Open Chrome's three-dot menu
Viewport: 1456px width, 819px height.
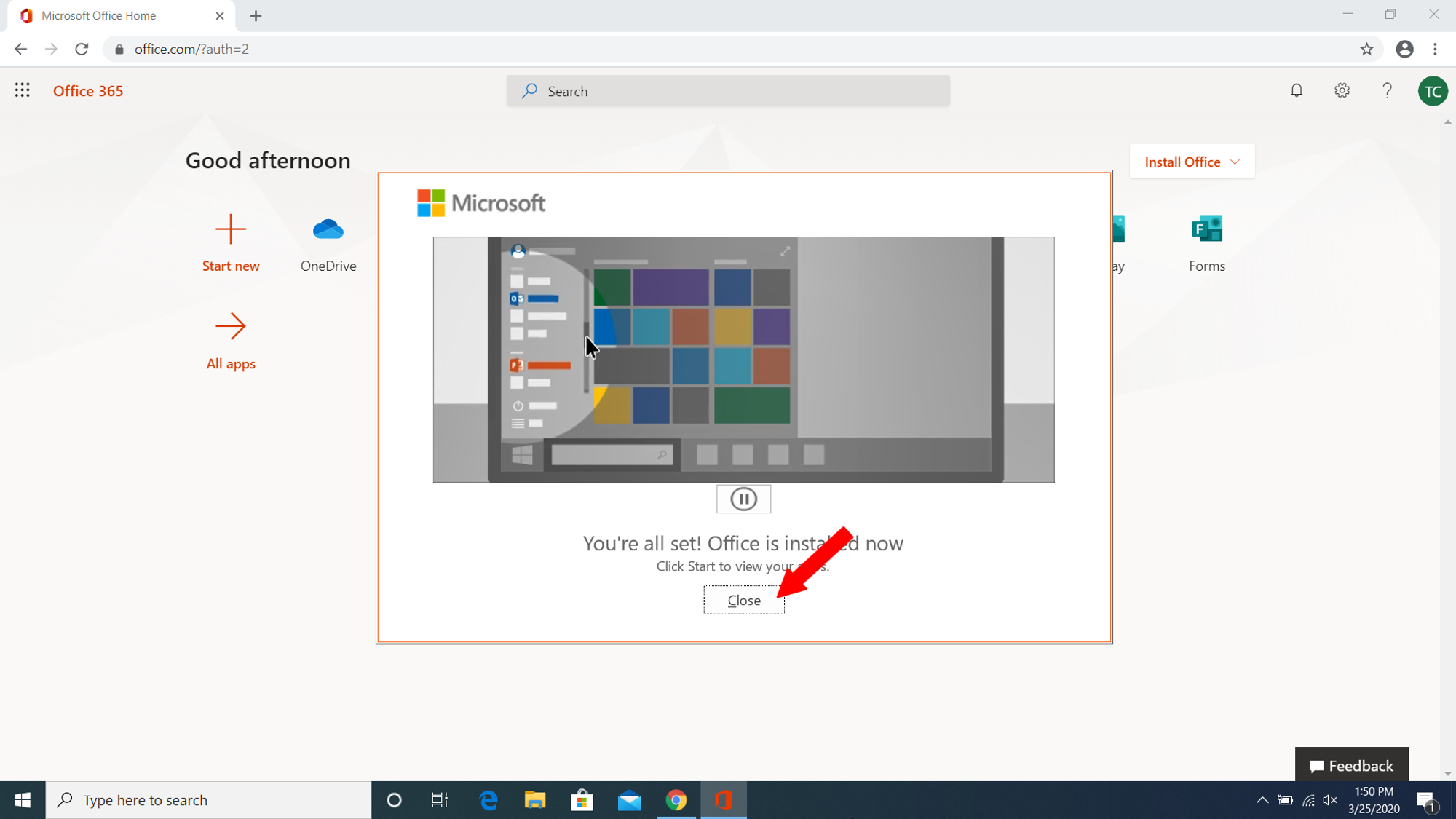(1435, 49)
